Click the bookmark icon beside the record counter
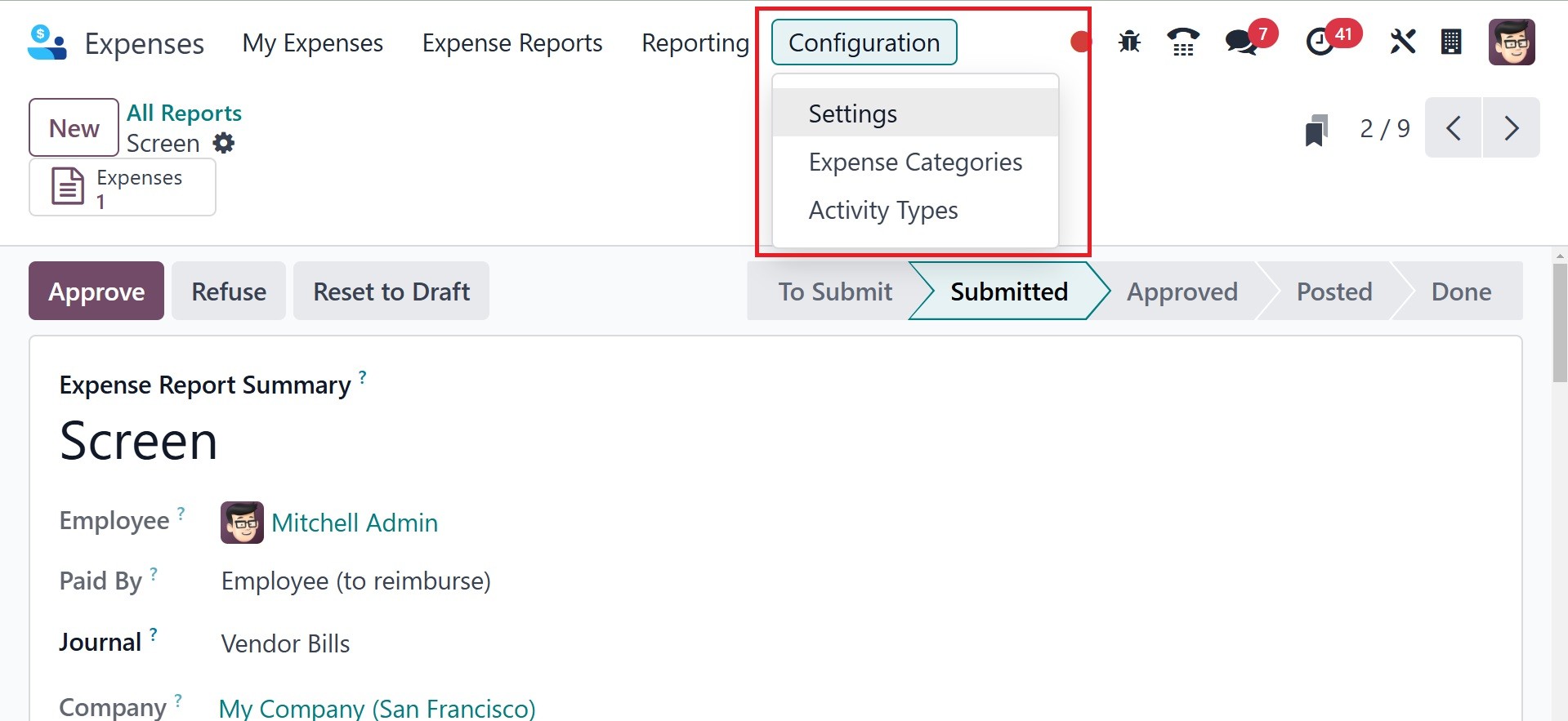 1316,129
